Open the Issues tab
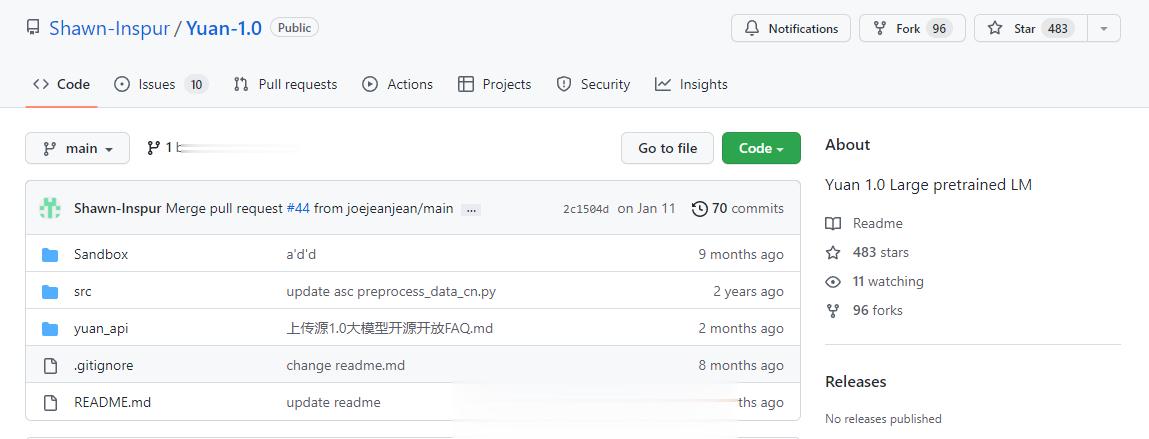The height and width of the screenshot is (439, 1149). [161, 84]
